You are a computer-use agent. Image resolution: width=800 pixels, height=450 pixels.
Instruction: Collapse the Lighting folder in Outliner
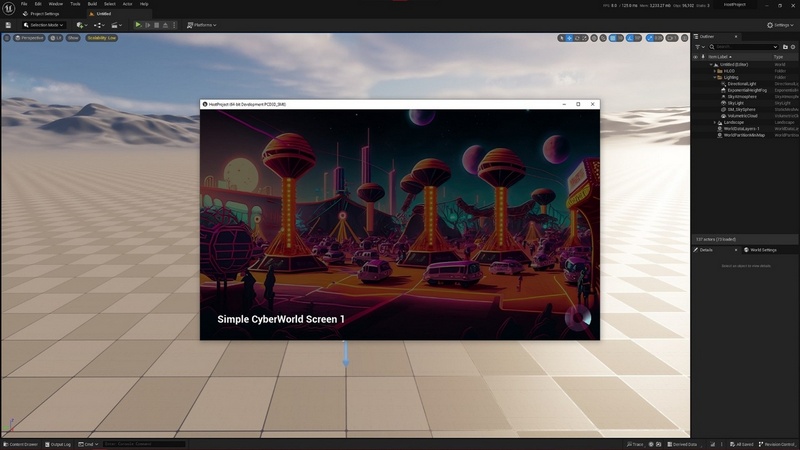(x=715, y=77)
